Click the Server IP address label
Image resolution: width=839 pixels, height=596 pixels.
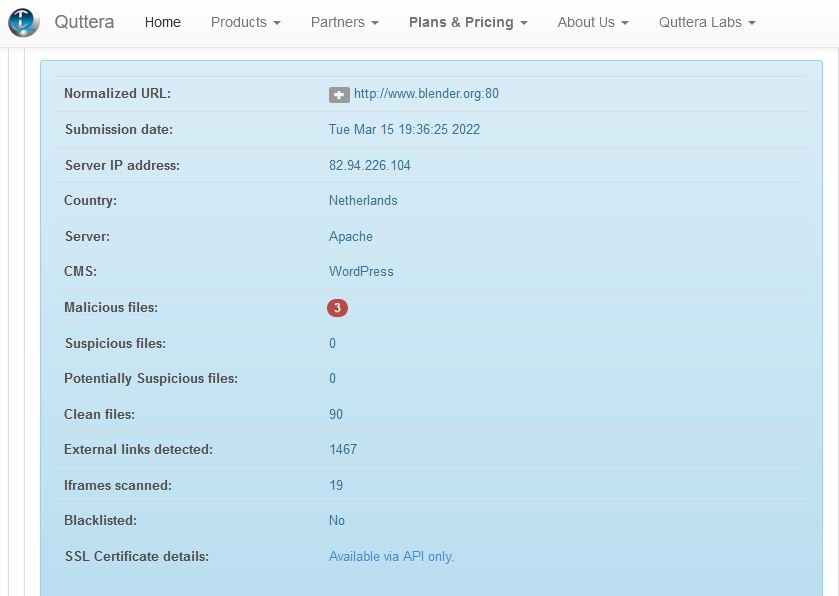tap(123, 165)
